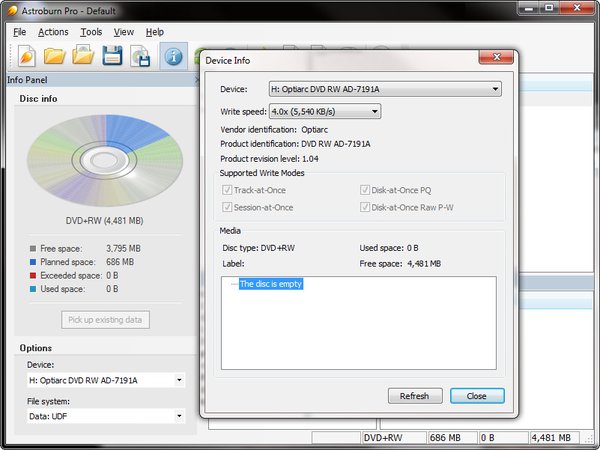Click the blue Planned space legend square
Screen dimensions: 600x450
click(x=33, y=262)
